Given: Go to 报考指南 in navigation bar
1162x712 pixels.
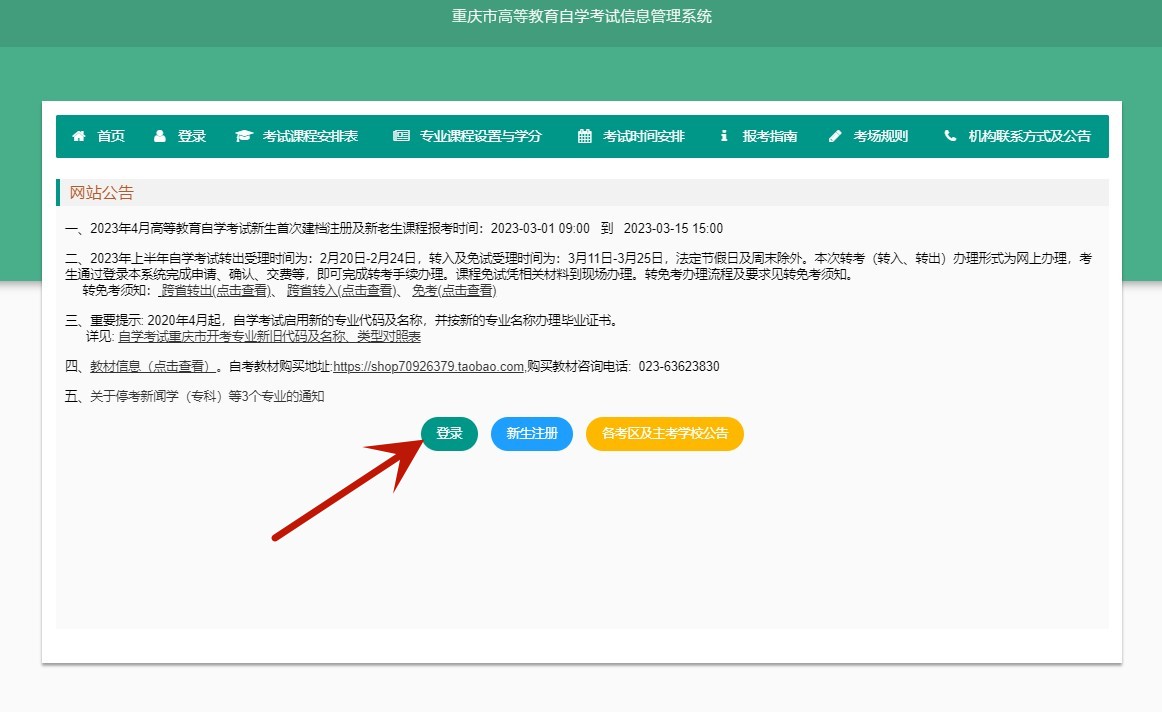Looking at the screenshot, I should pyautogui.click(x=769, y=137).
